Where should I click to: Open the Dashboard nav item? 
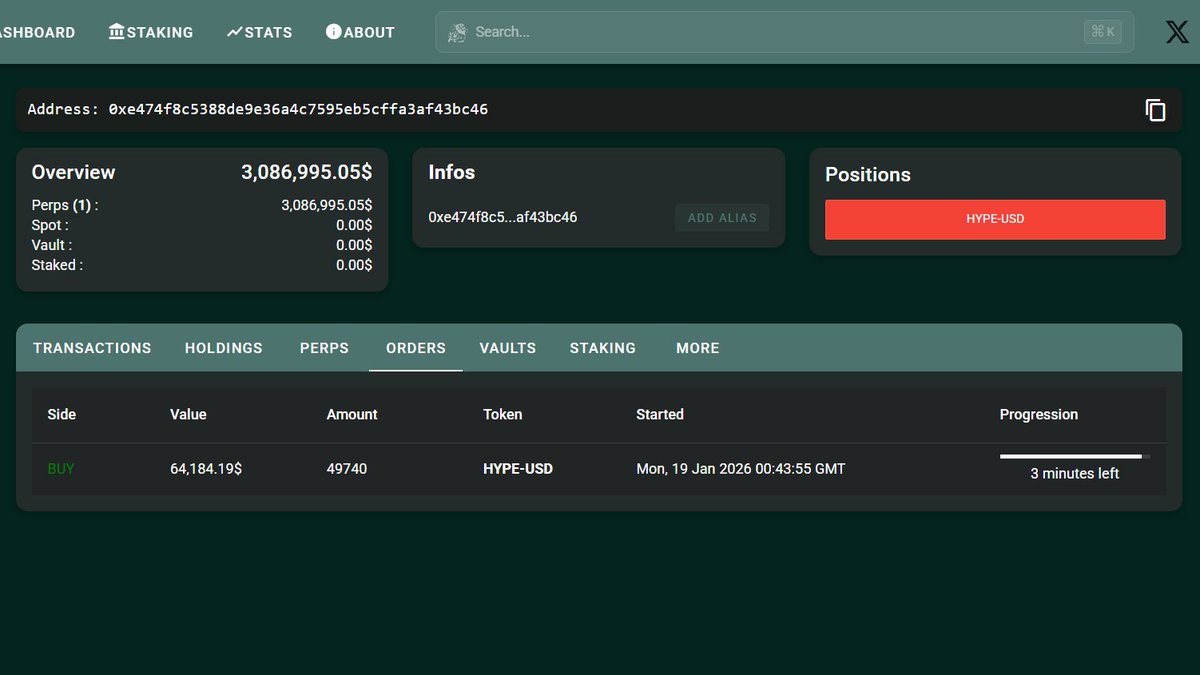pyautogui.click(x=37, y=32)
